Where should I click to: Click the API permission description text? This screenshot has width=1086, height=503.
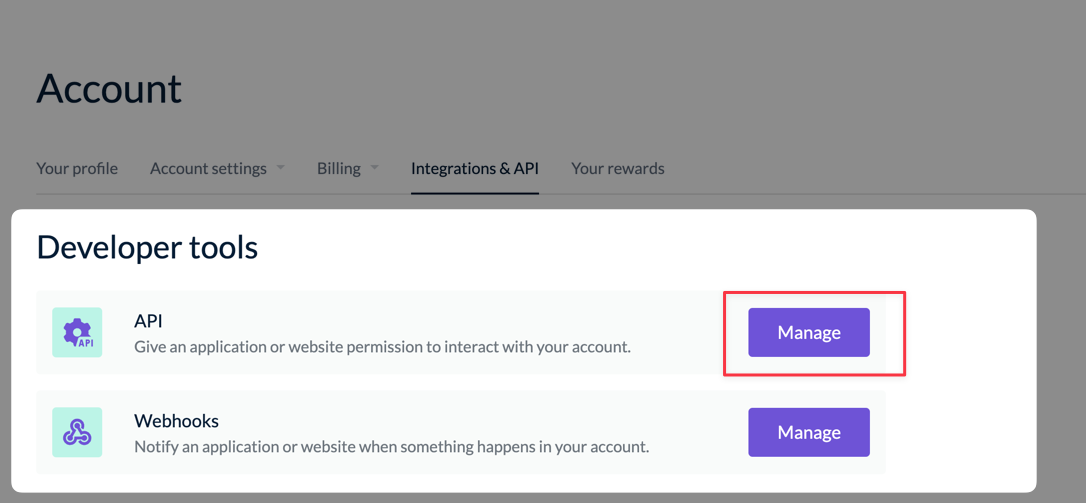[x=382, y=347]
